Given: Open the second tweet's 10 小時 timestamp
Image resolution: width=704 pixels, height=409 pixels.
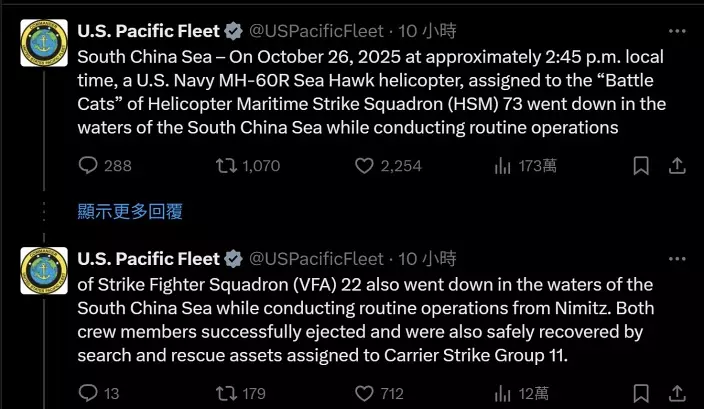Looking at the screenshot, I should coord(427,260).
